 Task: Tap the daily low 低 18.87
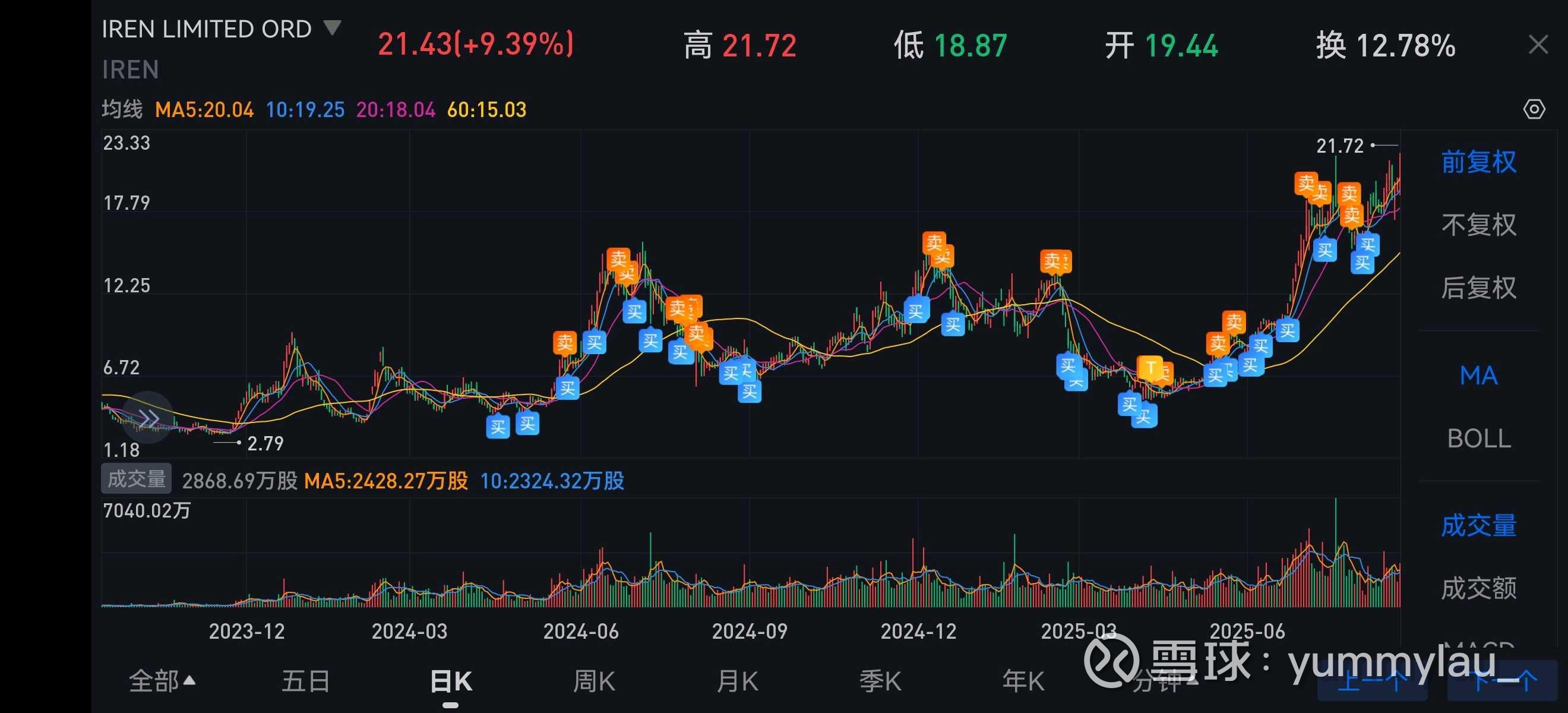point(950,46)
